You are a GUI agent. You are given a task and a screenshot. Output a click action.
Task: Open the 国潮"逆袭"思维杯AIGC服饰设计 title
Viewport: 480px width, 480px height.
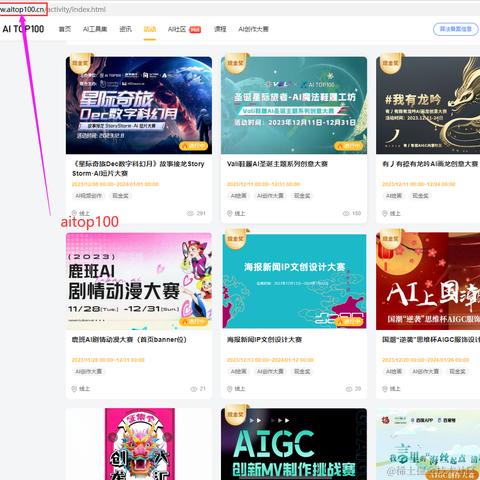tap(431, 339)
